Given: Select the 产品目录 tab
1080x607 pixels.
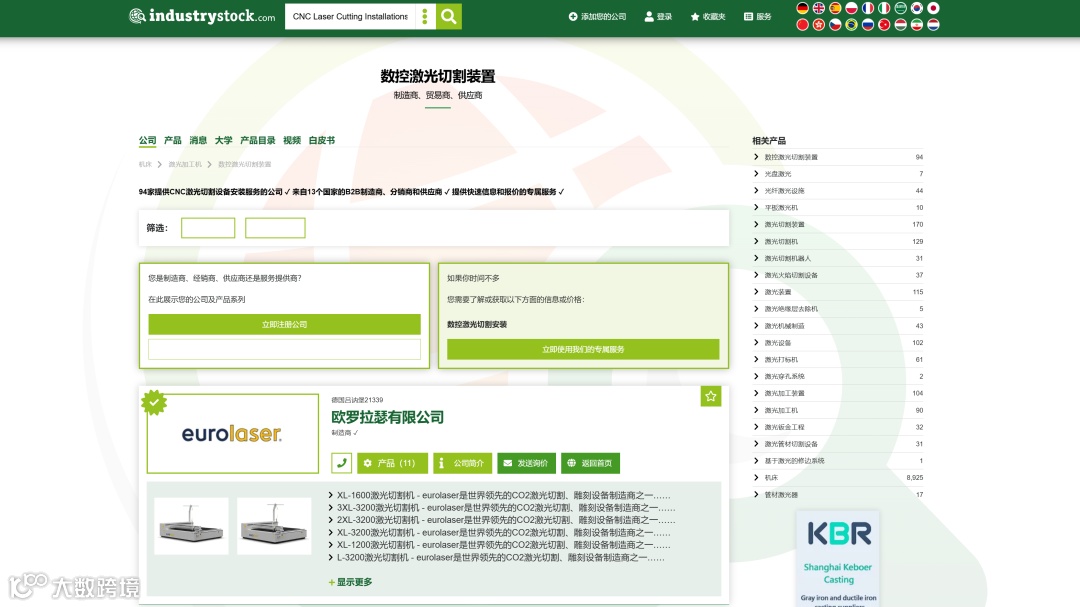Looking at the screenshot, I should 258,140.
